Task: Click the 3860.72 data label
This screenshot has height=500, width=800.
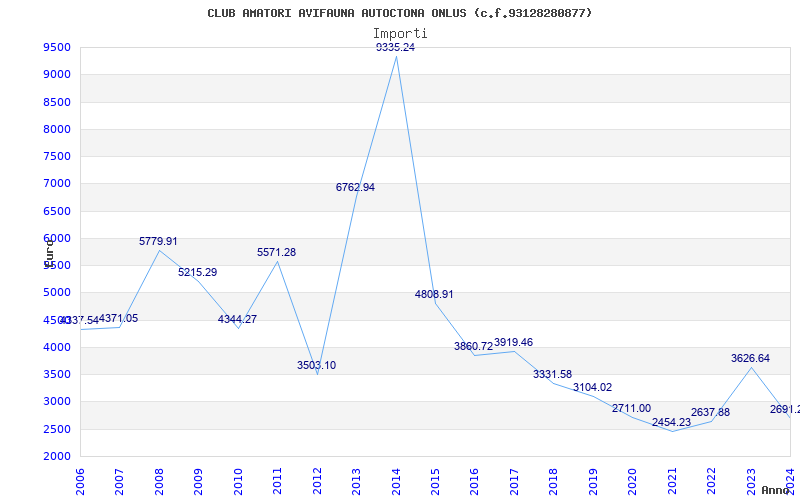Action: [473, 346]
